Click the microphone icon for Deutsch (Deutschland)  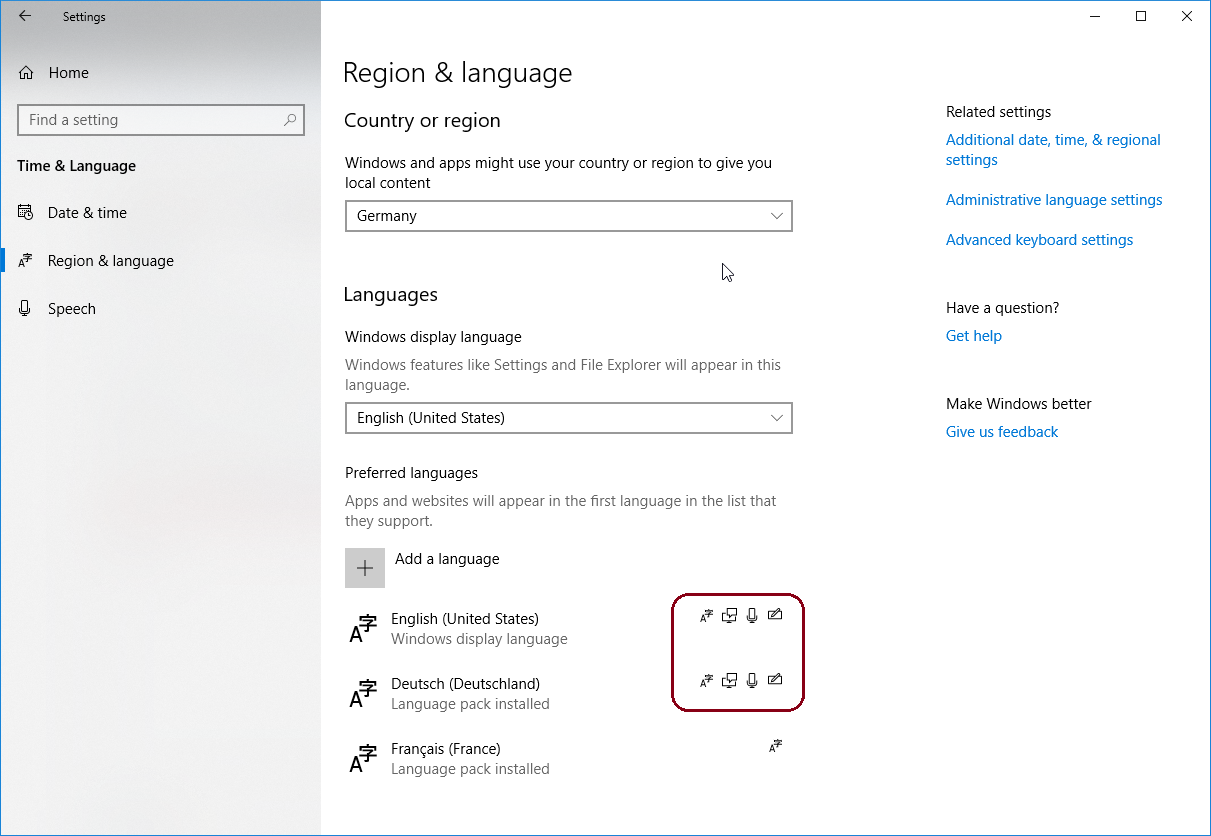click(752, 681)
